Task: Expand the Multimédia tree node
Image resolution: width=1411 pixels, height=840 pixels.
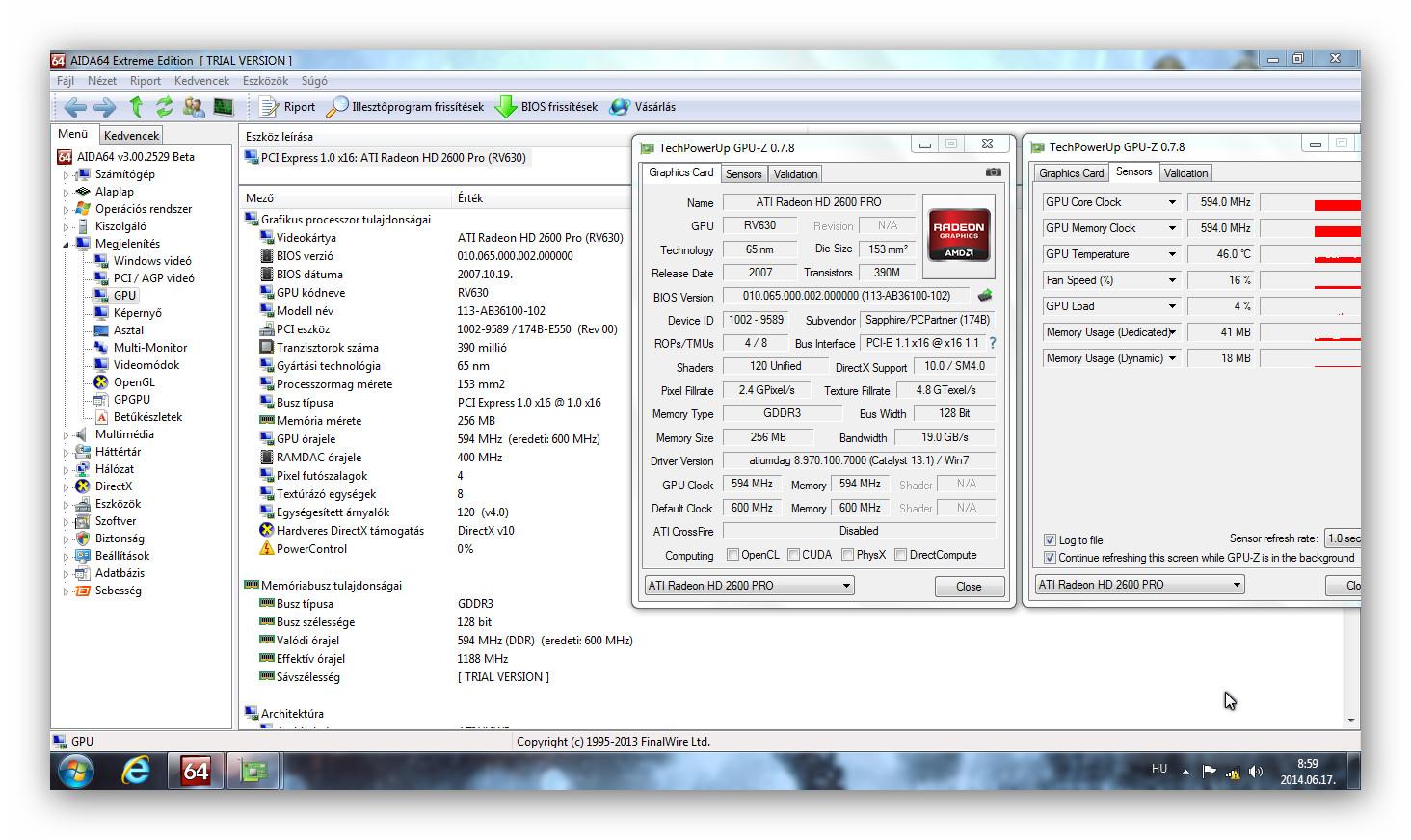Action: pyautogui.click(x=67, y=435)
